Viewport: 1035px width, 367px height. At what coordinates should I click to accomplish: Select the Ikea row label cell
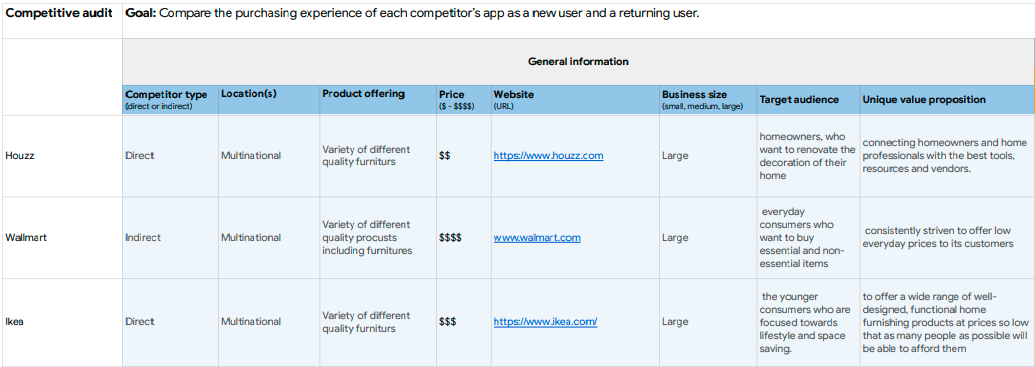click(62, 321)
